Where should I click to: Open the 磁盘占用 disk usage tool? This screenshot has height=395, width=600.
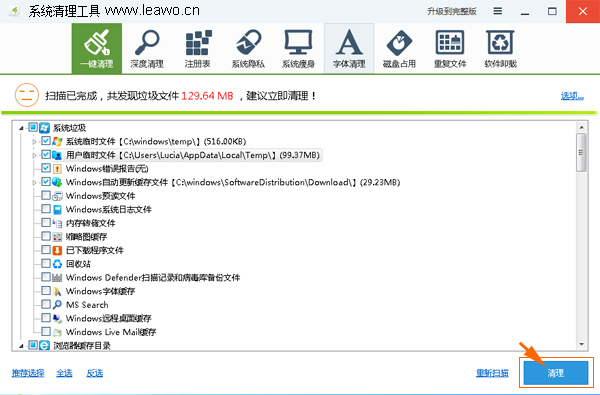pyautogui.click(x=399, y=48)
